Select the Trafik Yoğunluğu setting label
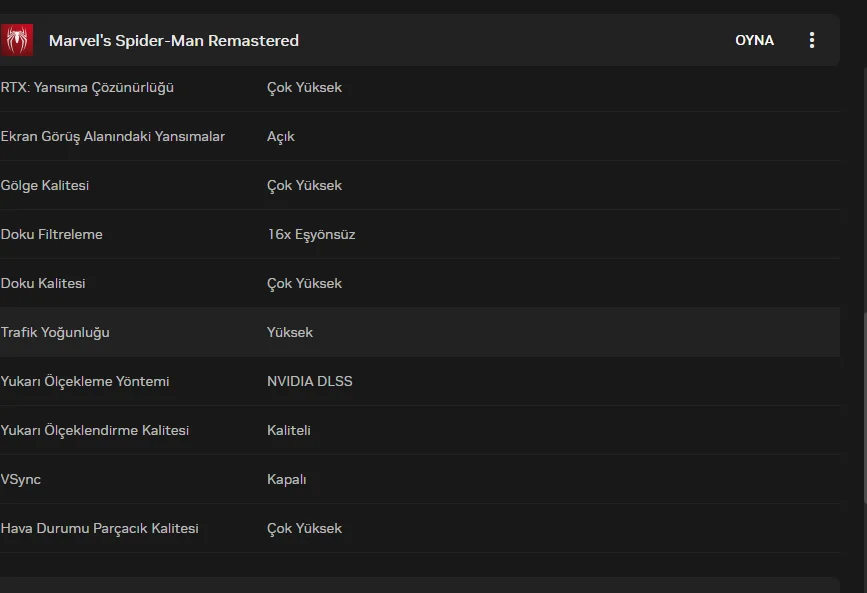 pos(56,332)
